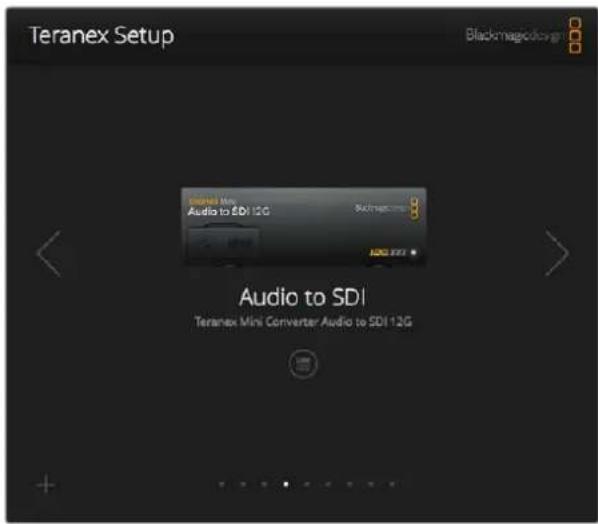The height and width of the screenshot is (524, 598).
Task: Select the seventh page indicator dot
Action: [349, 484]
